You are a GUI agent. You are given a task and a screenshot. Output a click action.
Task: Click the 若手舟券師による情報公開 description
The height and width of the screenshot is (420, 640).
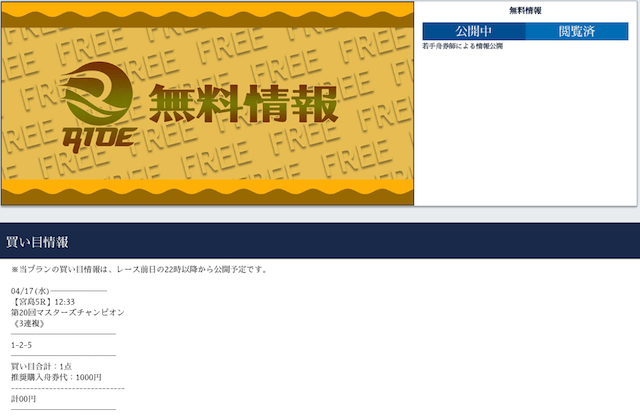coord(462,46)
